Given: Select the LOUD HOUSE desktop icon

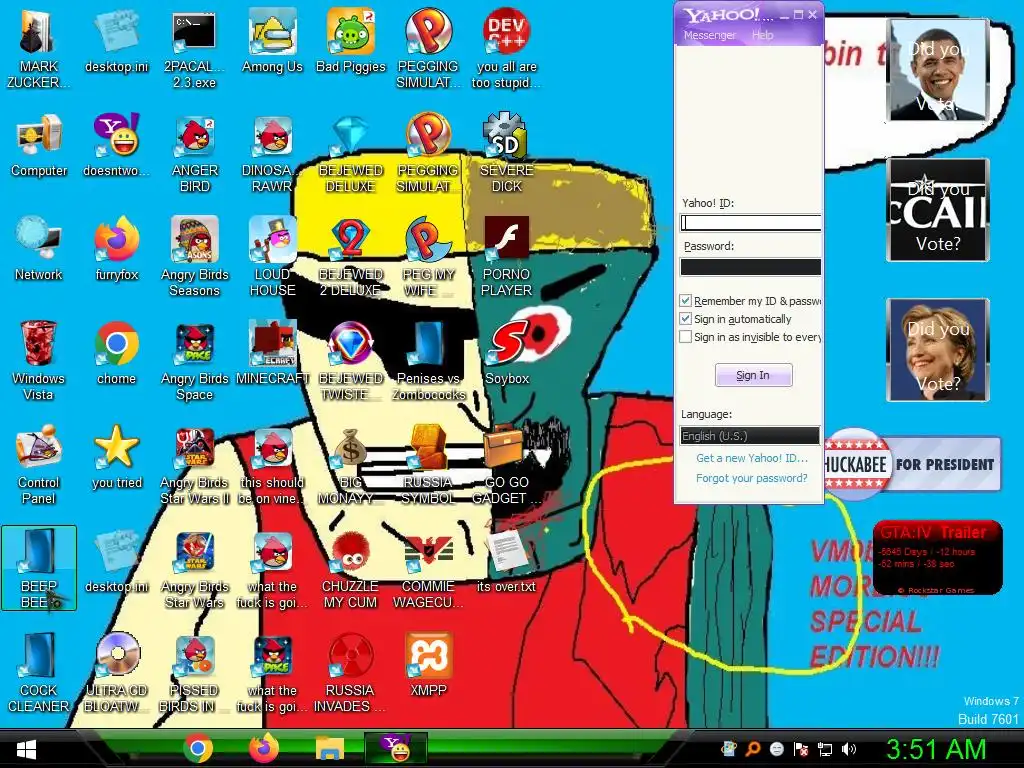Looking at the screenshot, I should pyautogui.click(x=272, y=256).
